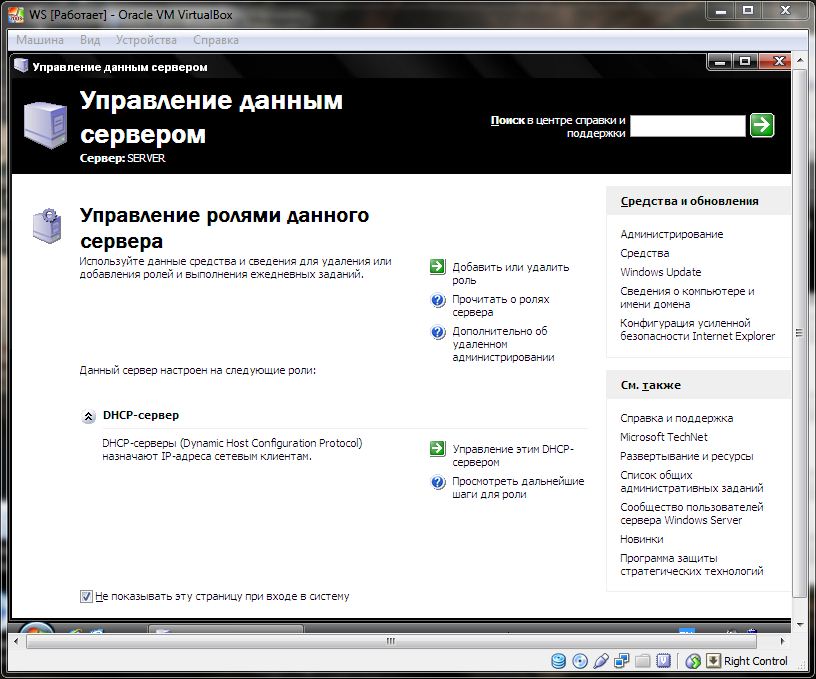Click Управление этим DHCP-сервером link

pos(513,455)
